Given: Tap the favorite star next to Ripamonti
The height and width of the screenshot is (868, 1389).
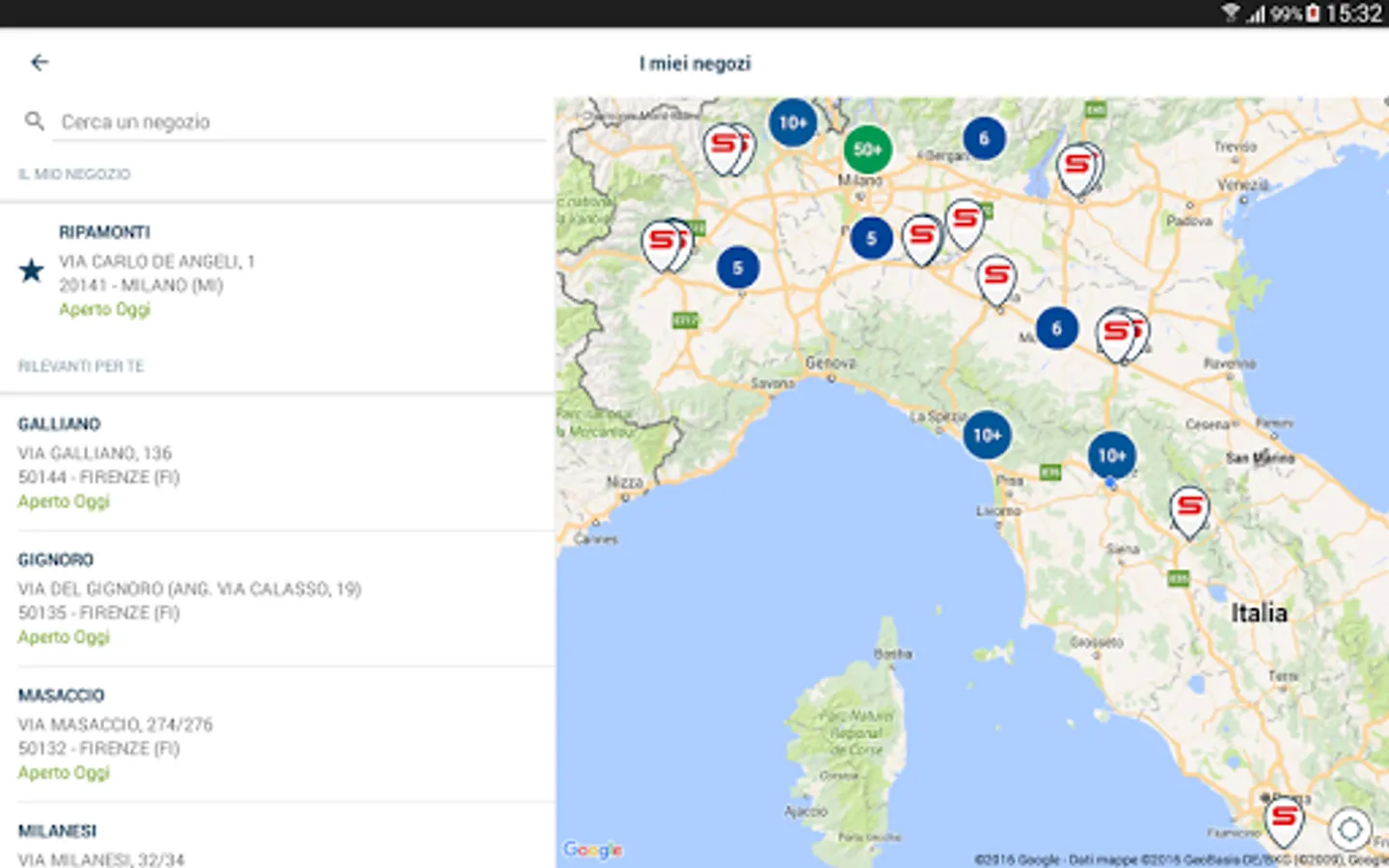Looking at the screenshot, I should (31, 271).
